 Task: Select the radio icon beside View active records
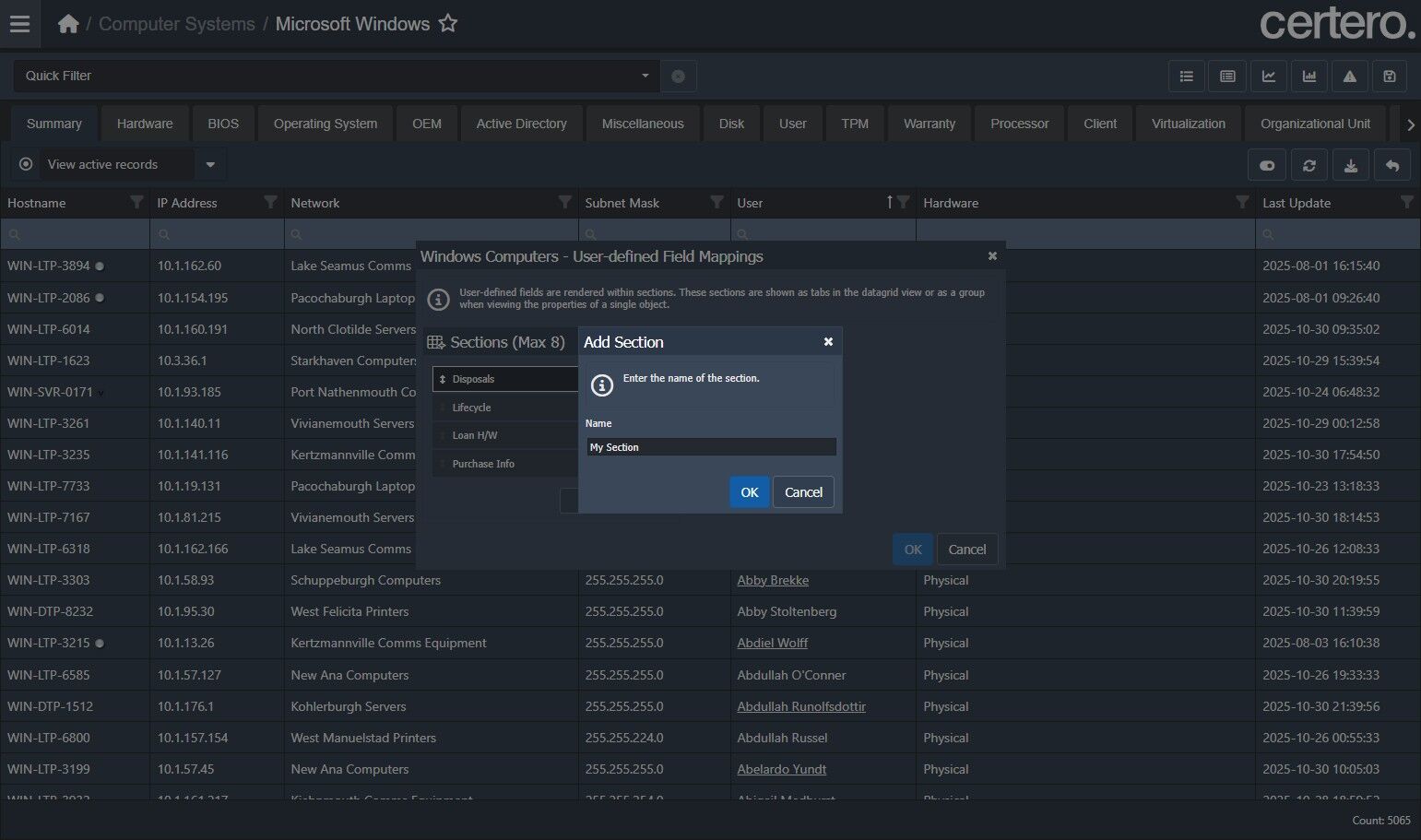pyautogui.click(x=26, y=164)
